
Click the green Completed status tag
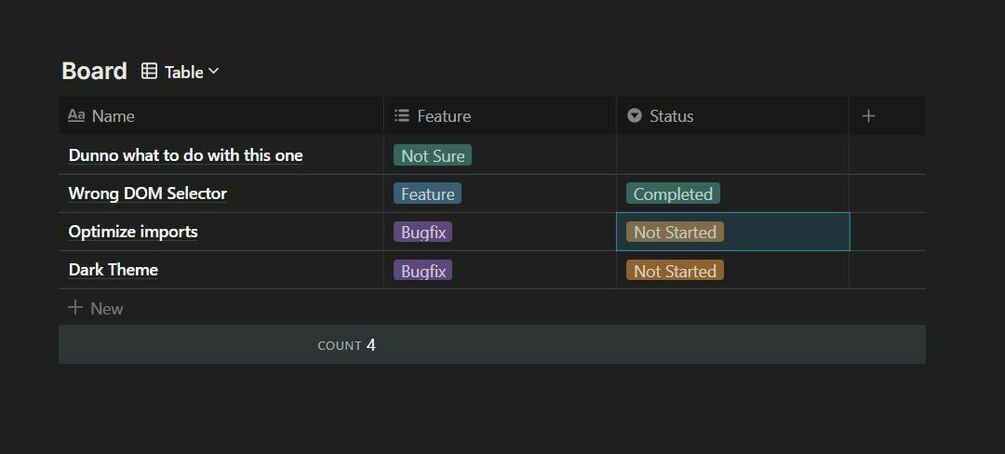click(x=672, y=194)
